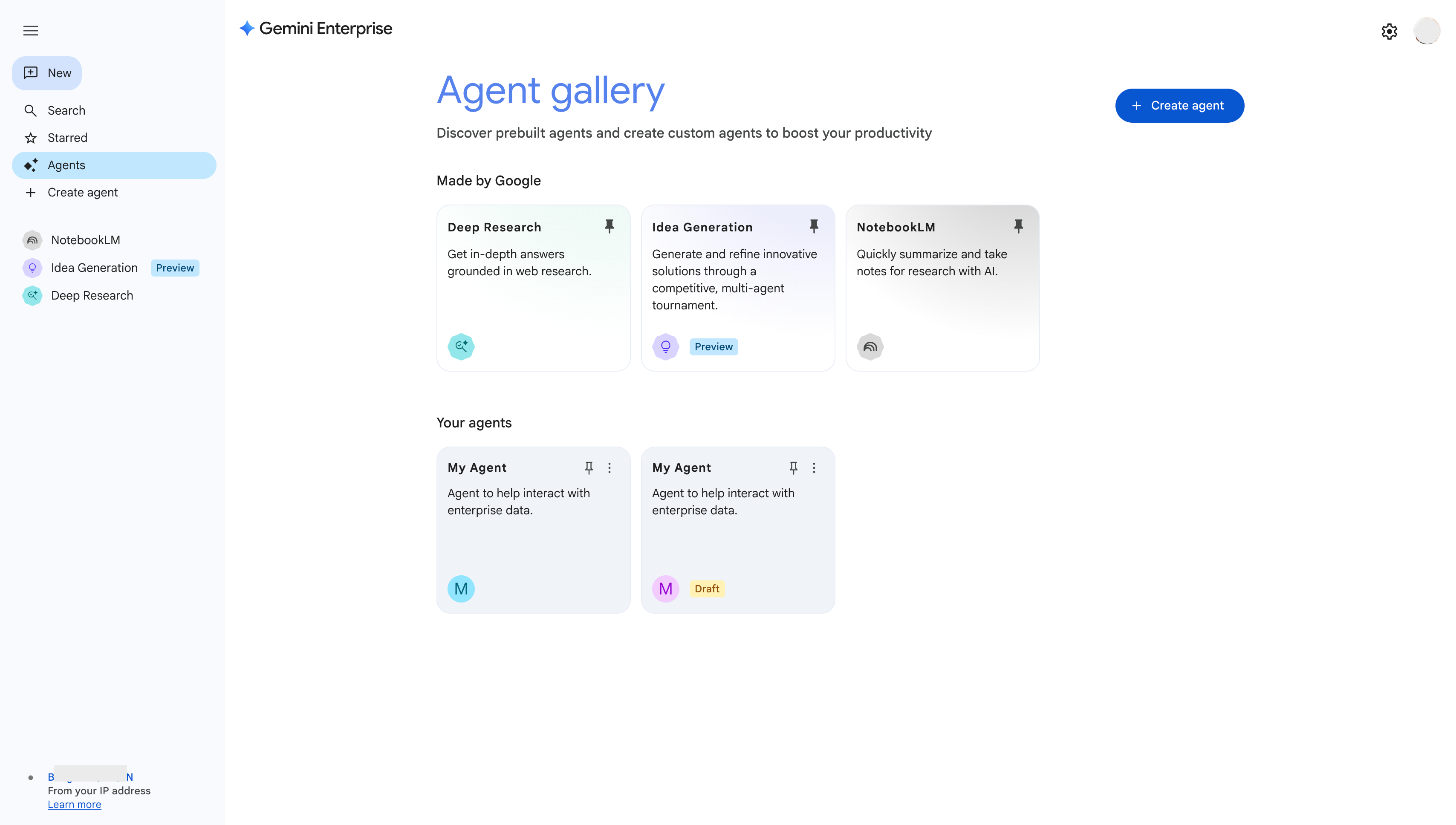The height and width of the screenshot is (825, 1456).
Task: Open NotebookLM from the sidebar icon
Action: (x=32, y=239)
